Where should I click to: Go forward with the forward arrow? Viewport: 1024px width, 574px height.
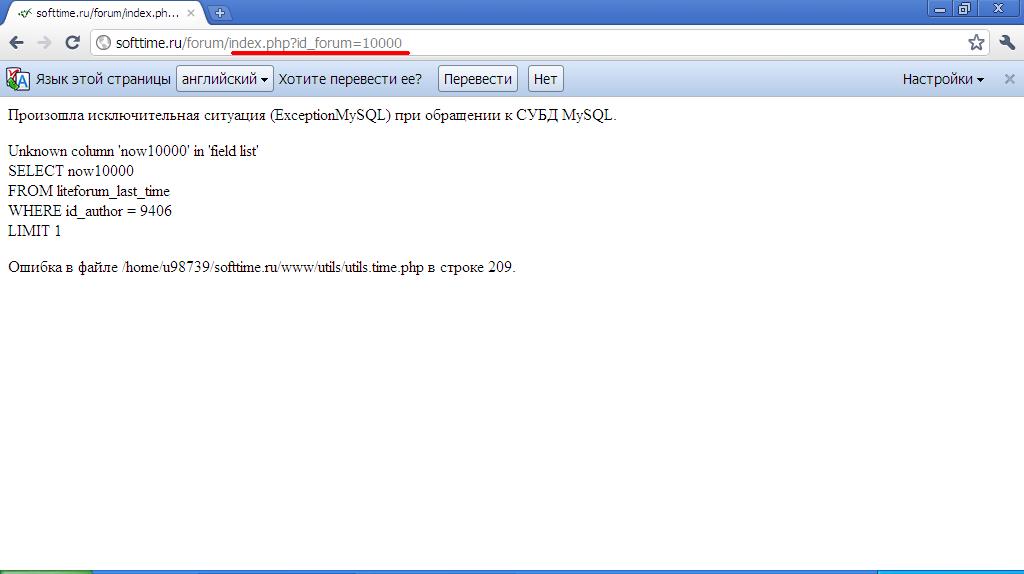click(x=44, y=43)
